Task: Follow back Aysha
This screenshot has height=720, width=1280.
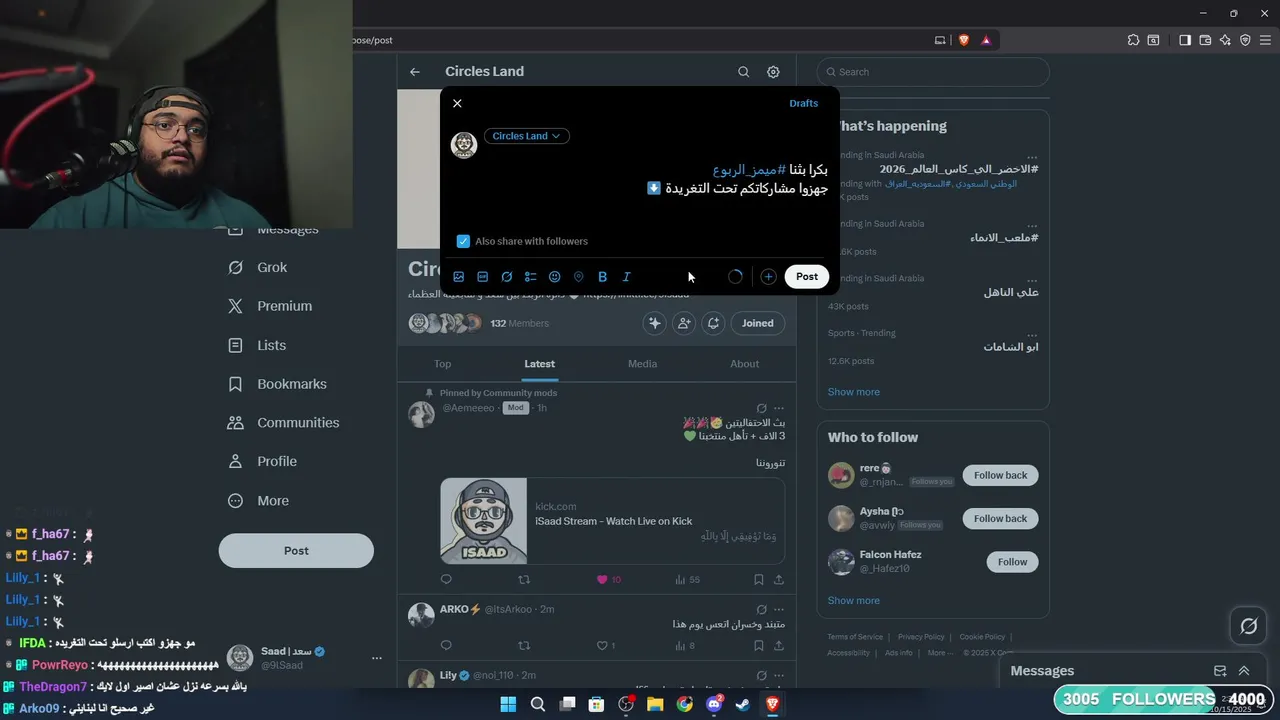Action: [x=1001, y=518]
